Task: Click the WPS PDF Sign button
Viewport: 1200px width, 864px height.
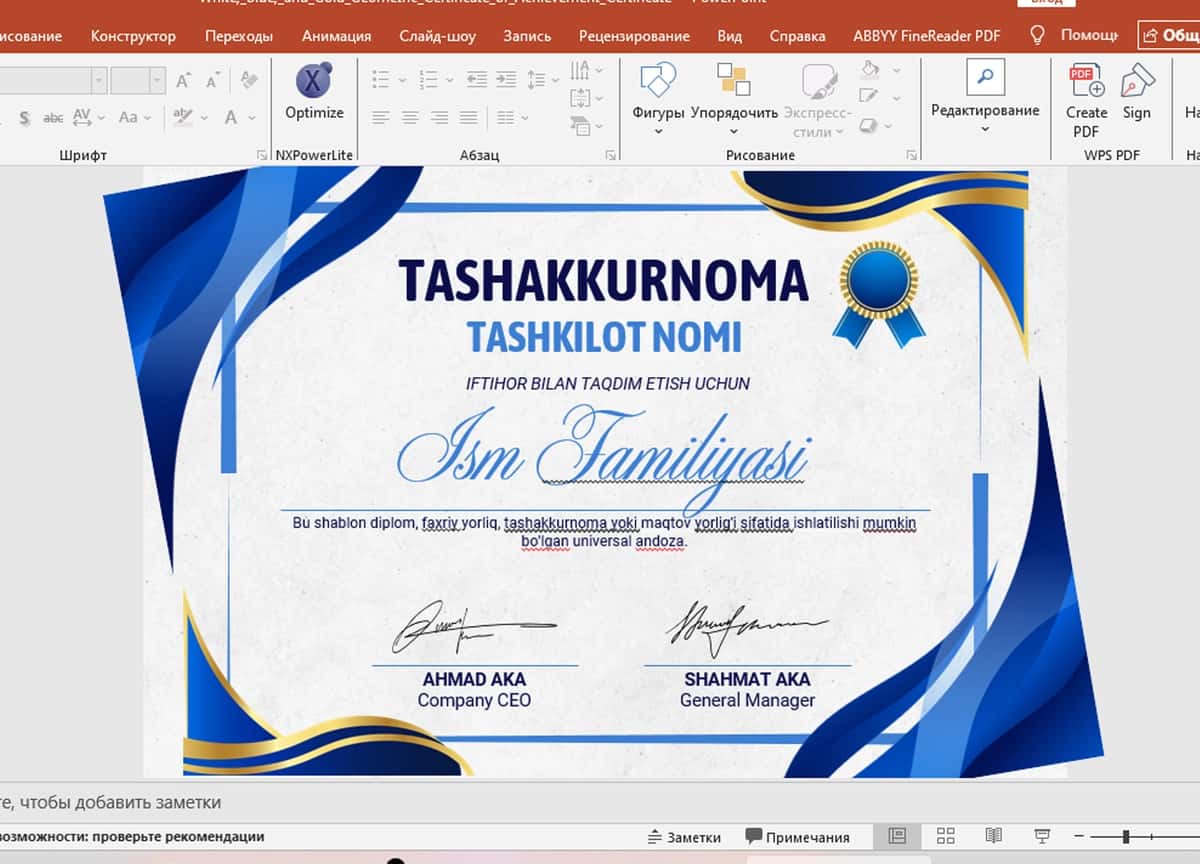Action: click(1137, 92)
